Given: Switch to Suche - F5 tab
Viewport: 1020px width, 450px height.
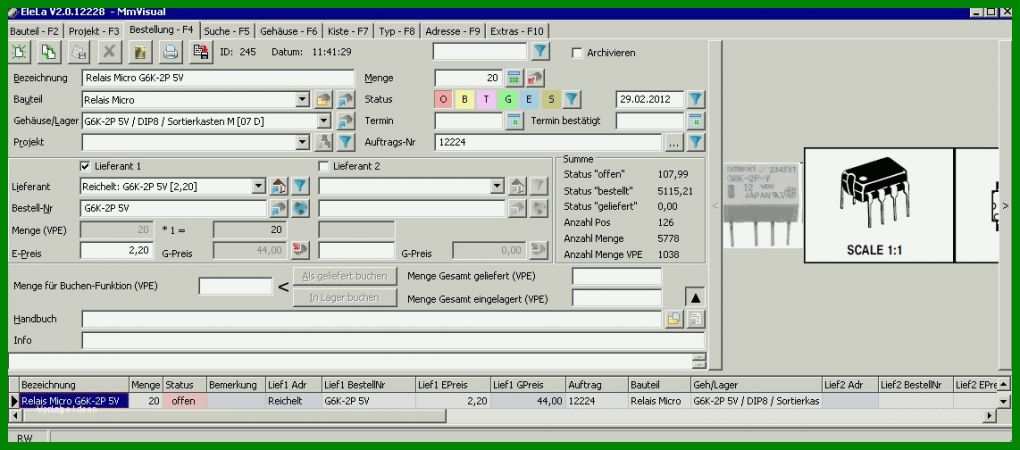Looking at the screenshot, I should pyautogui.click(x=227, y=31).
